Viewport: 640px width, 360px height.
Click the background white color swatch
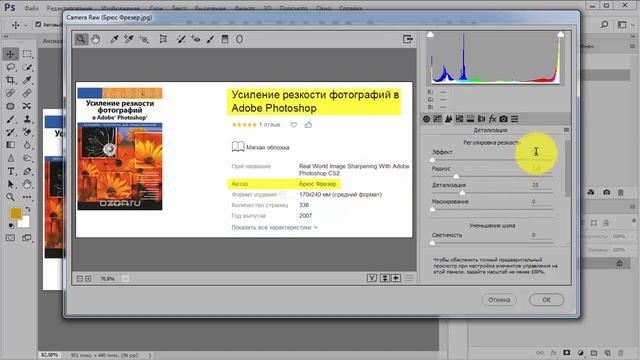pos(24,222)
